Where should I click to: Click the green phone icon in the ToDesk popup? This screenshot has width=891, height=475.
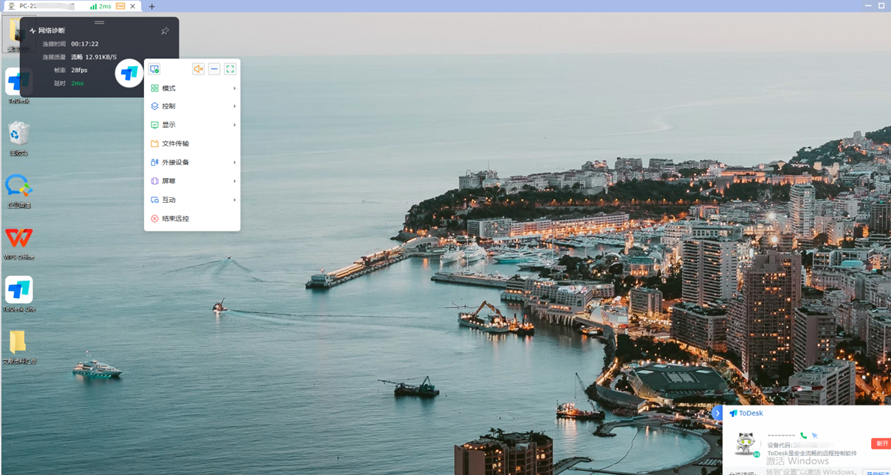(803, 435)
